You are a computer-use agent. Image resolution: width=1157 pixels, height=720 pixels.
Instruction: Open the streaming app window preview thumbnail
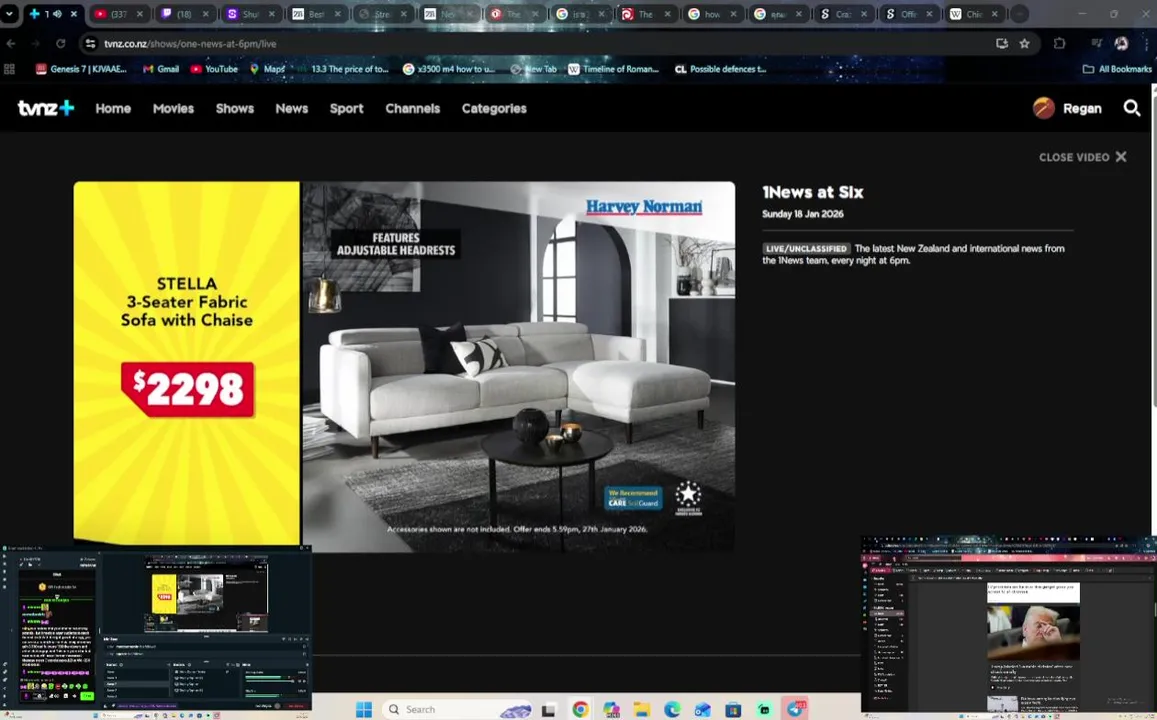tap(156, 631)
